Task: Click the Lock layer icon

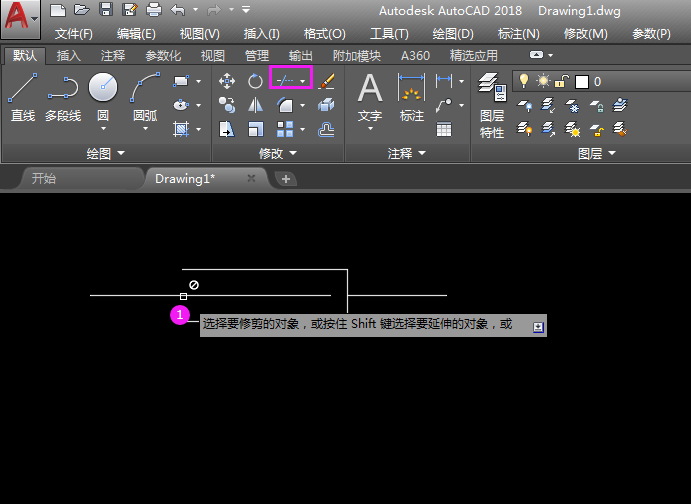Action: coord(597,105)
